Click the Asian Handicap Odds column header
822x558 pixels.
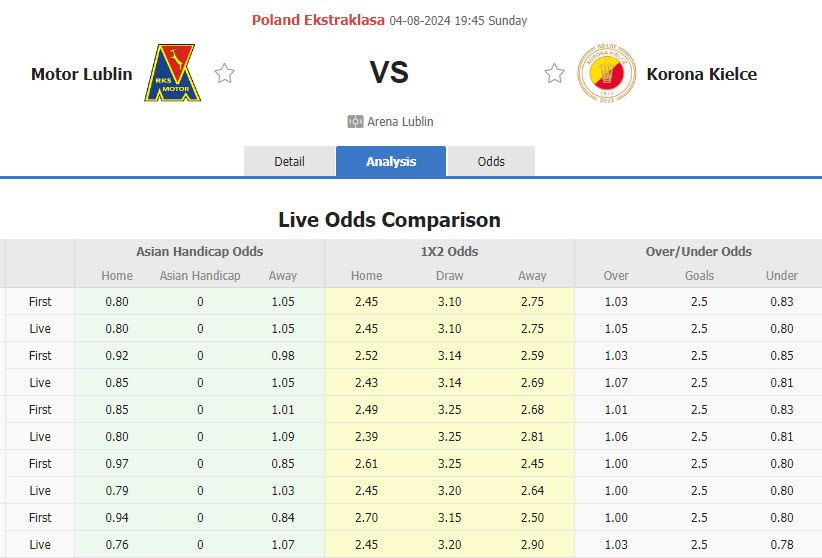(200, 252)
